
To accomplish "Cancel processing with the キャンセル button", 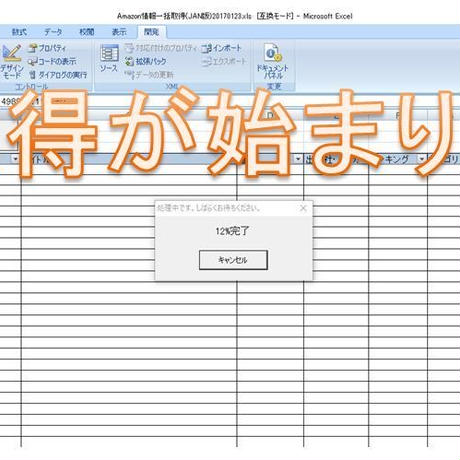I will (233, 260).
